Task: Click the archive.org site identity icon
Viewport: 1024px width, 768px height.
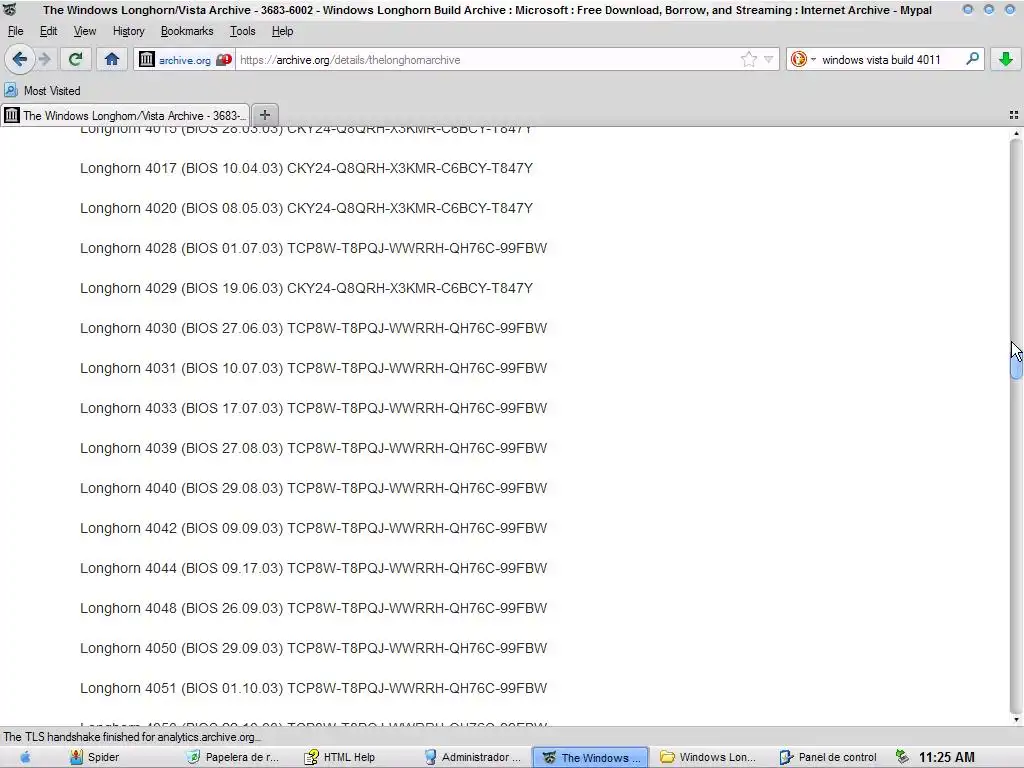Action: point(147,59)
